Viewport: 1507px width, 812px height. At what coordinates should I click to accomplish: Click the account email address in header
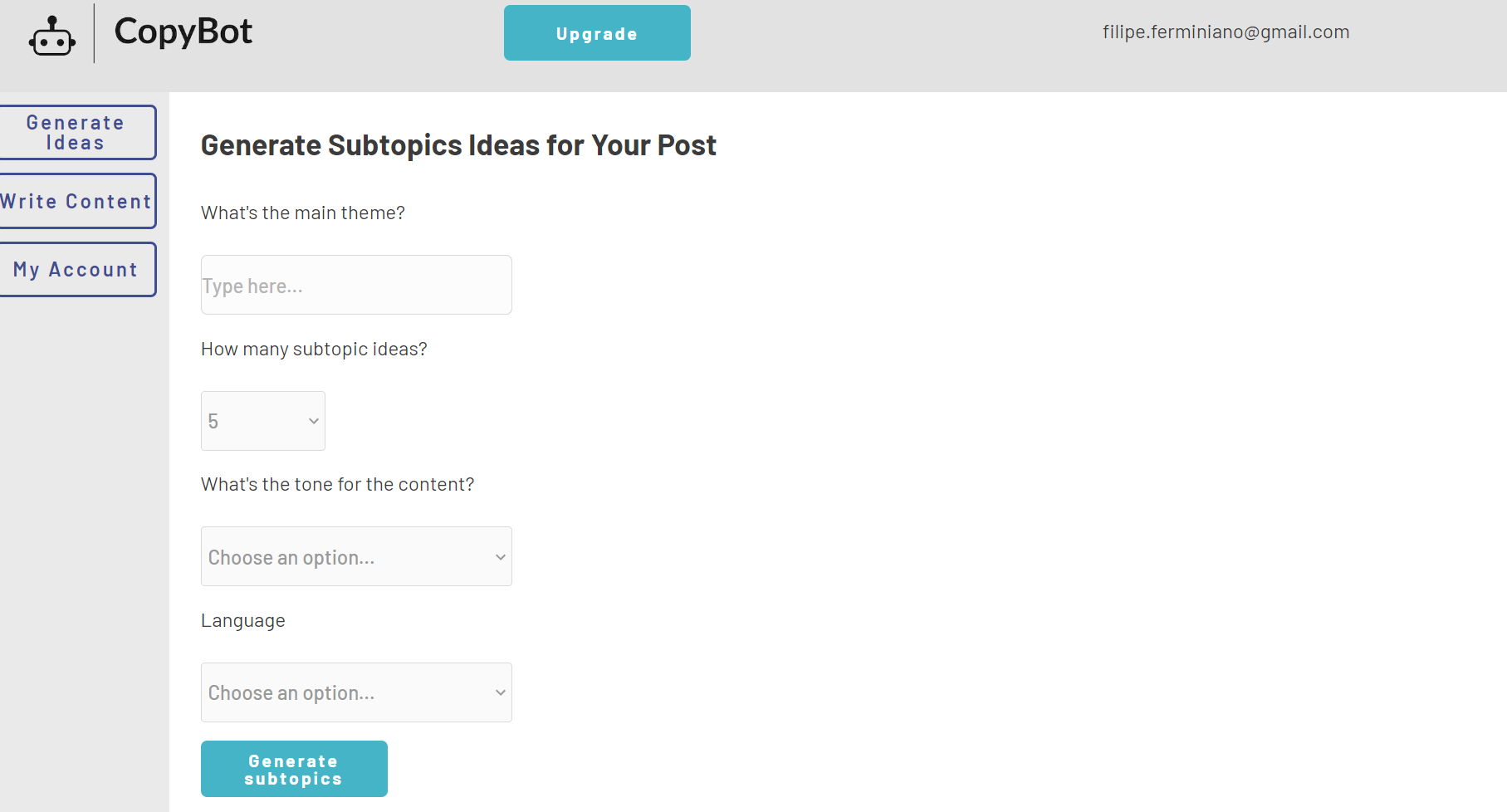click(1226, 32)
